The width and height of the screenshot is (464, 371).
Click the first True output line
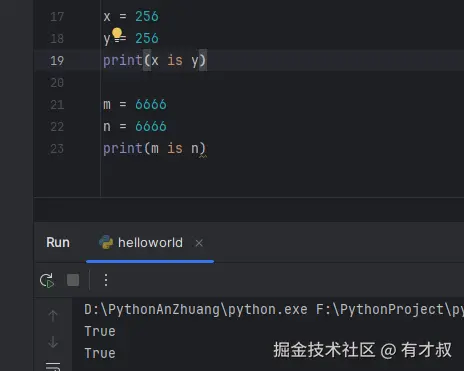click(x=100, y=331)
